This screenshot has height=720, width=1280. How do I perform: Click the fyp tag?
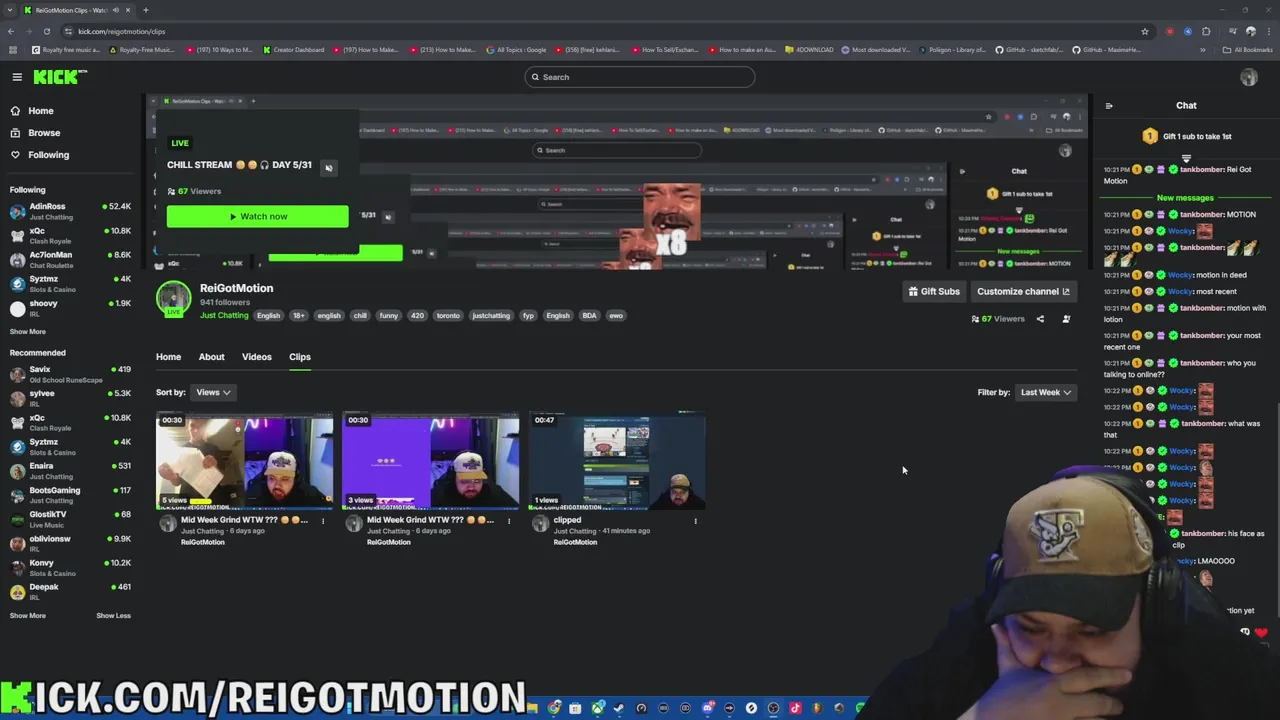(x=528, y=316)
